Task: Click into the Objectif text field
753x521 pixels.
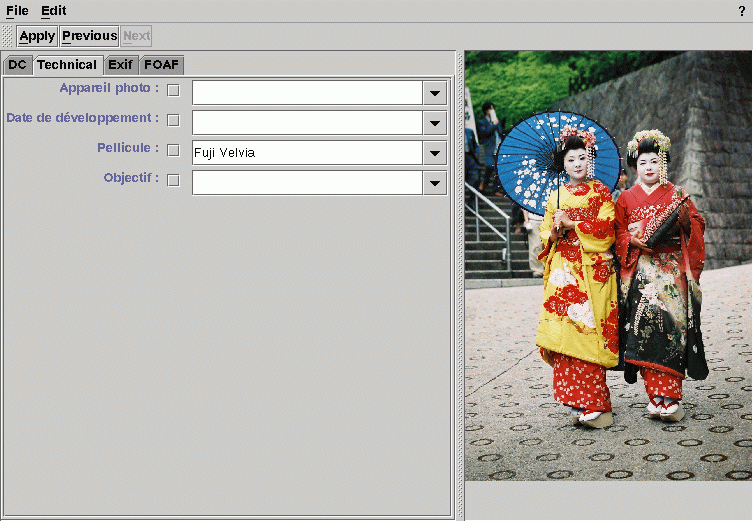Action: [307, 183]
